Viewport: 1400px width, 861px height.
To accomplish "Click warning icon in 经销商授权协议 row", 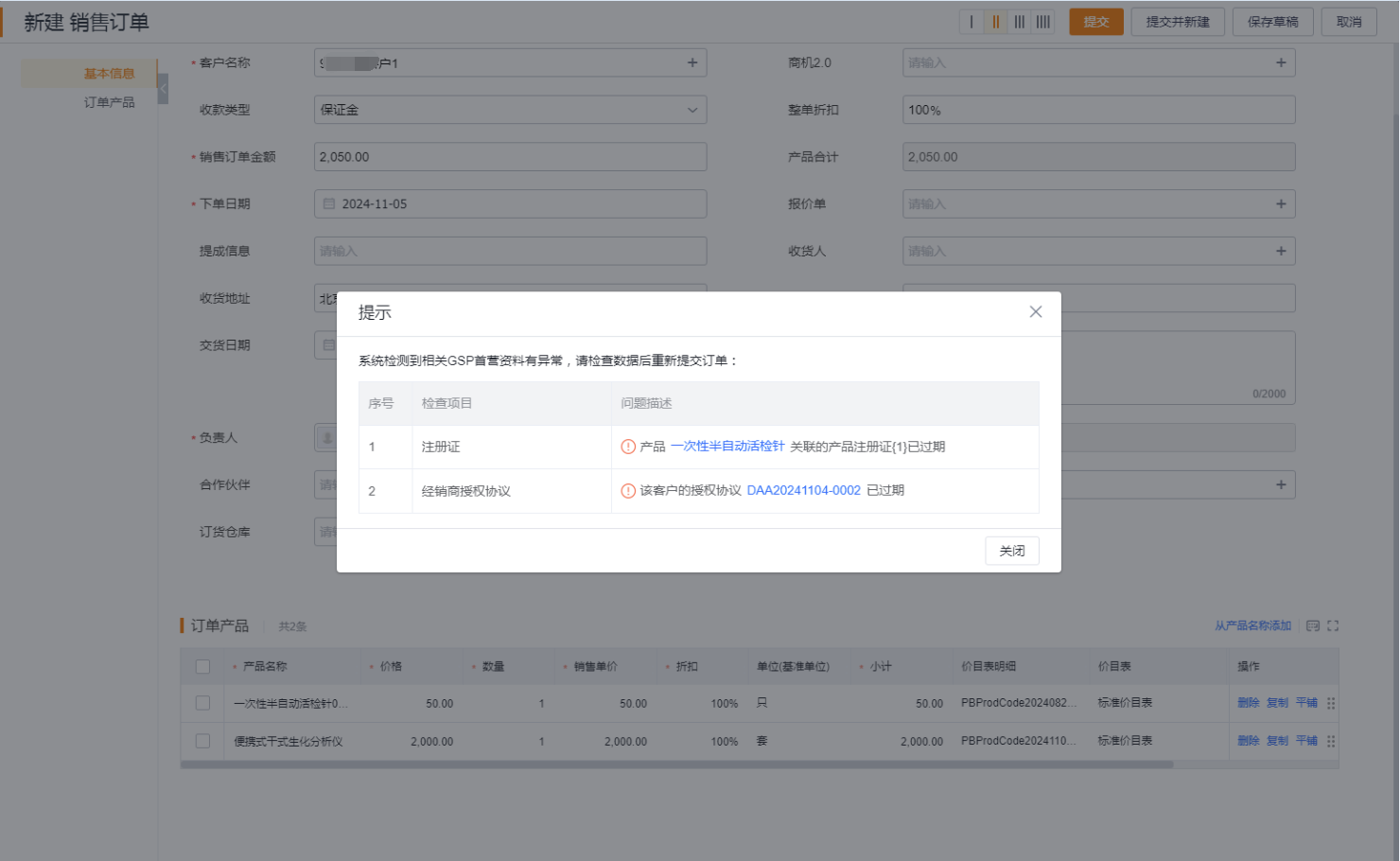I will [x=628, y=490].
